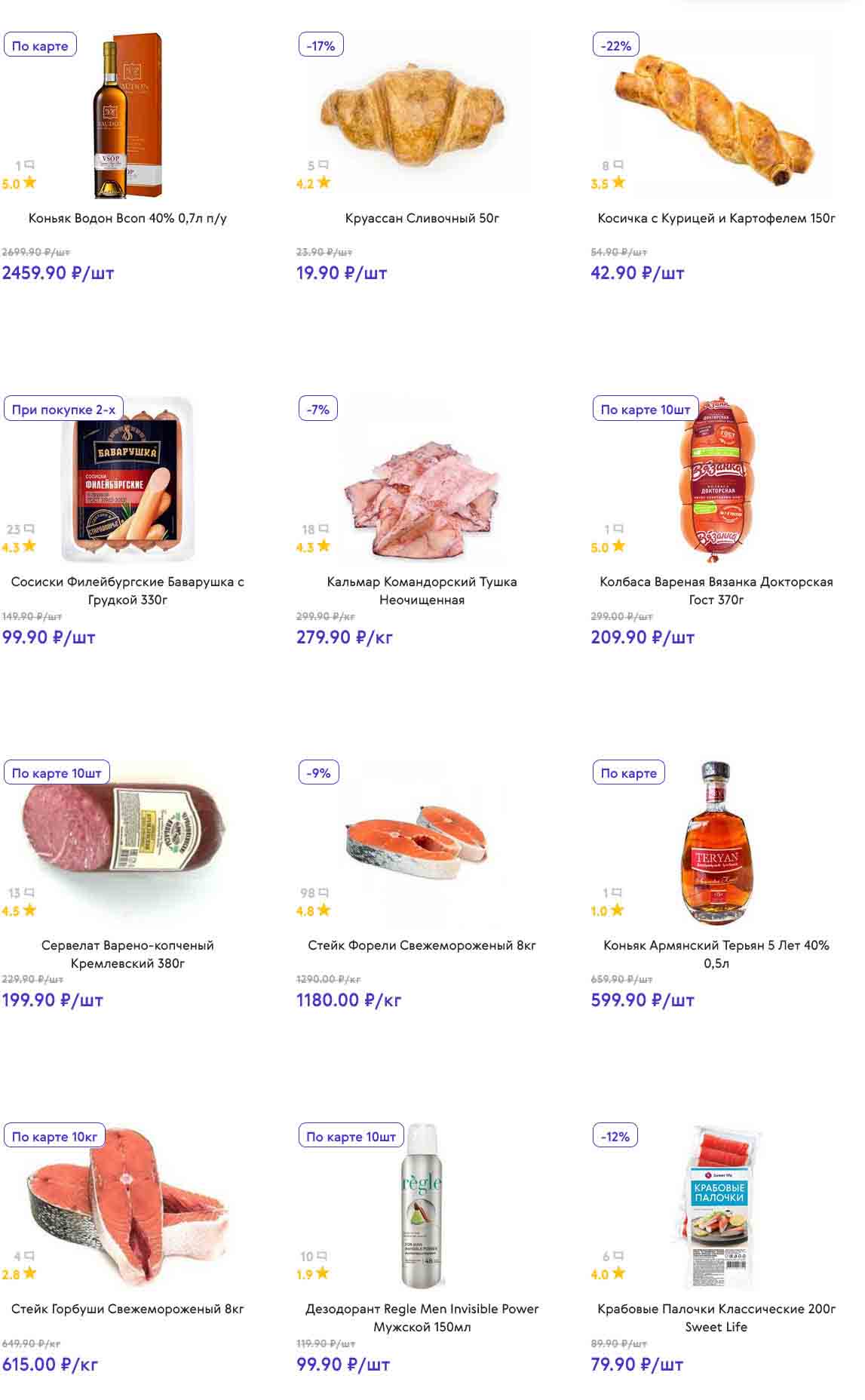Click the comment icon on Косичка с Курицей
This screenshot has height=1400, width=865.
618,164
